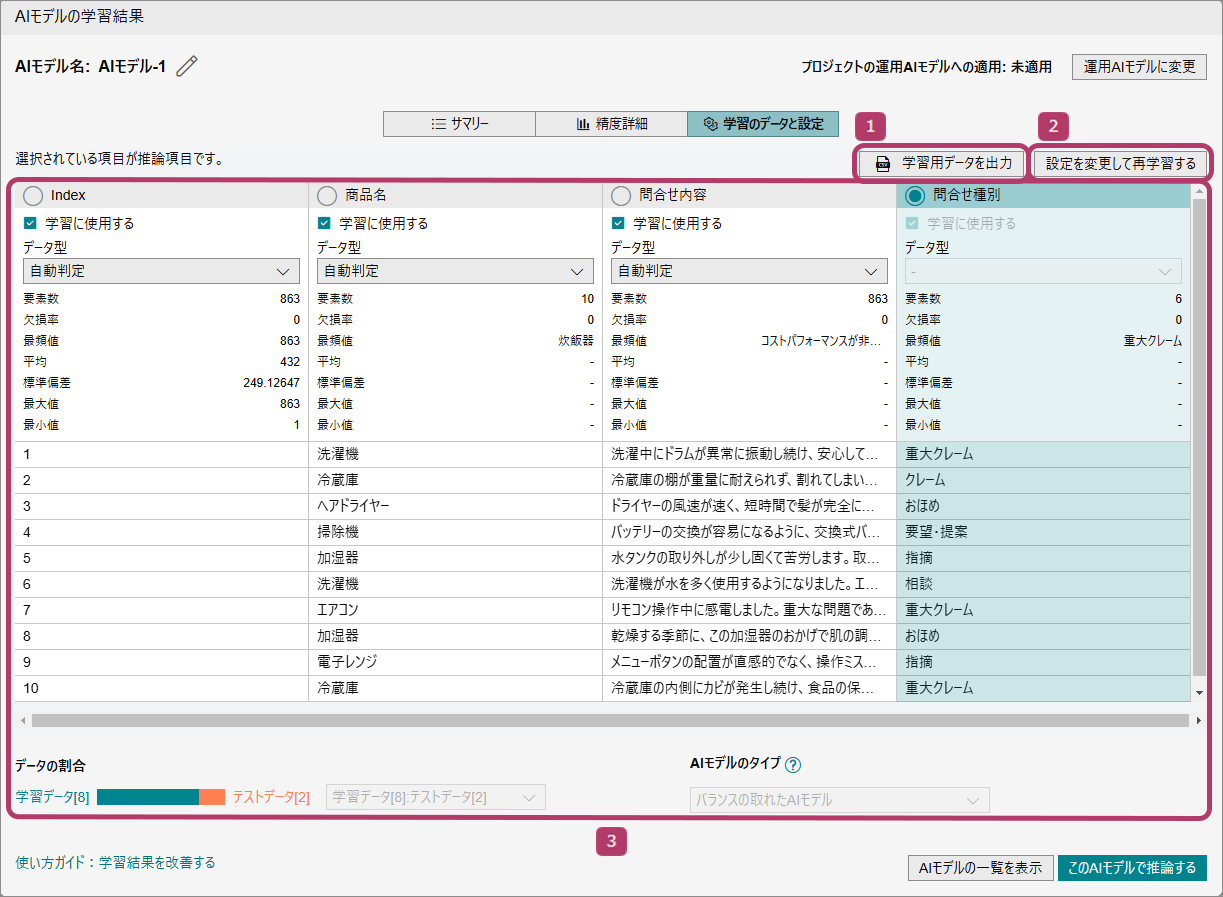Click the エアコン cell
Screen dimensions: 1223x897
tap(455, 610)
